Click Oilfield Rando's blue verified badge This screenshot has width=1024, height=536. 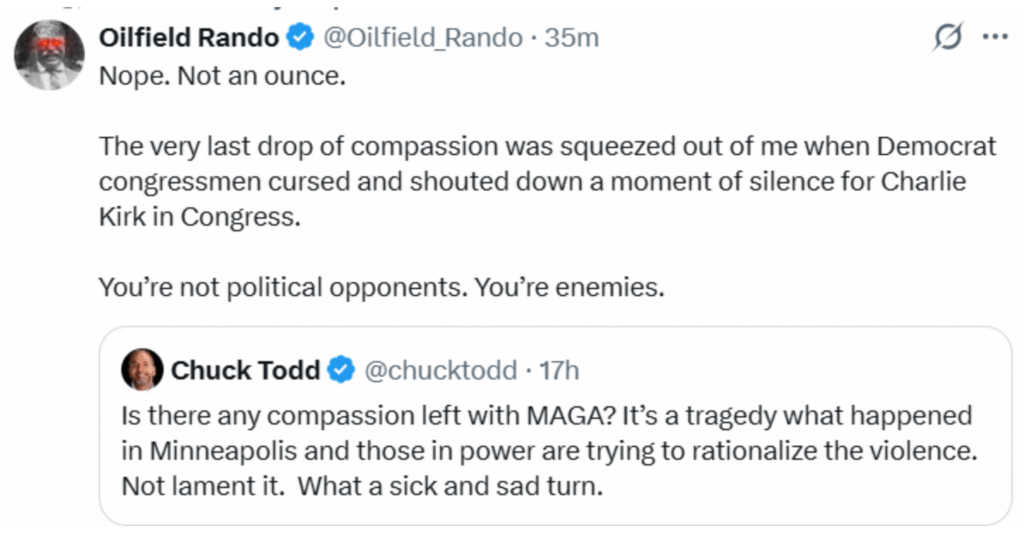coord(298,38)
